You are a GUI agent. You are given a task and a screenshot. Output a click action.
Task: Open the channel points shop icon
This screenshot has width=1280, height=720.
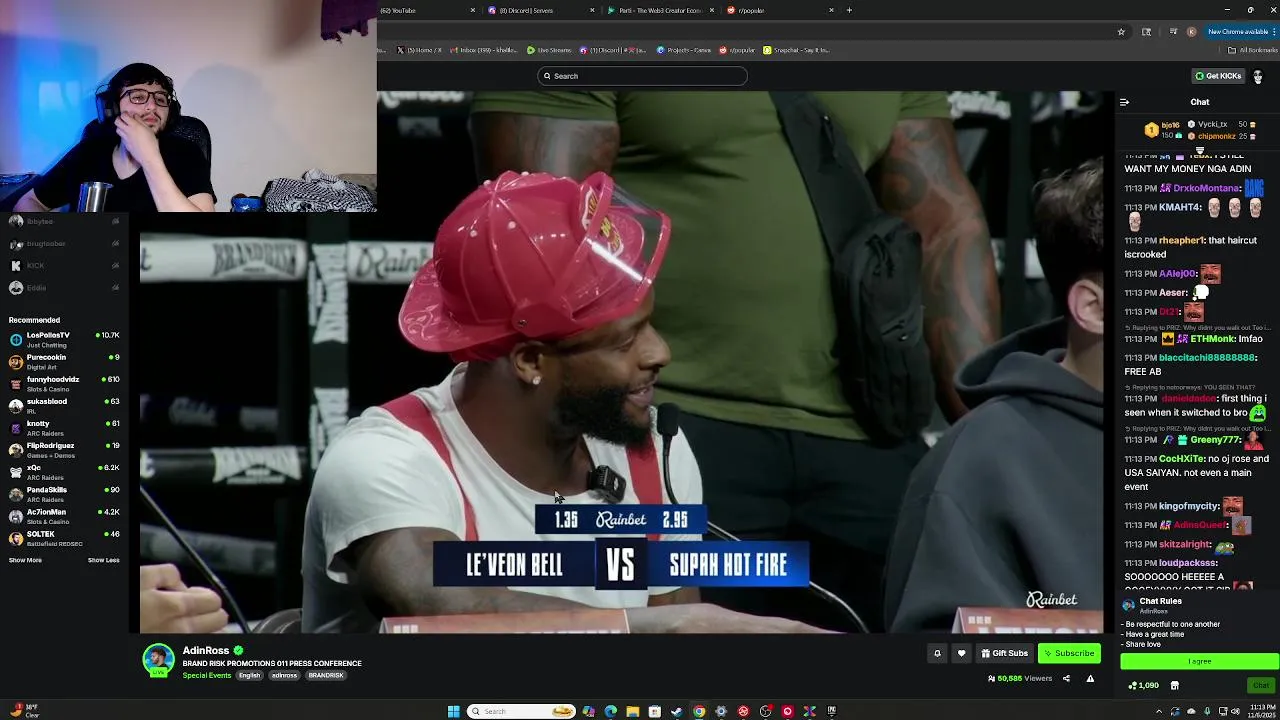[x=1174, y=686]
